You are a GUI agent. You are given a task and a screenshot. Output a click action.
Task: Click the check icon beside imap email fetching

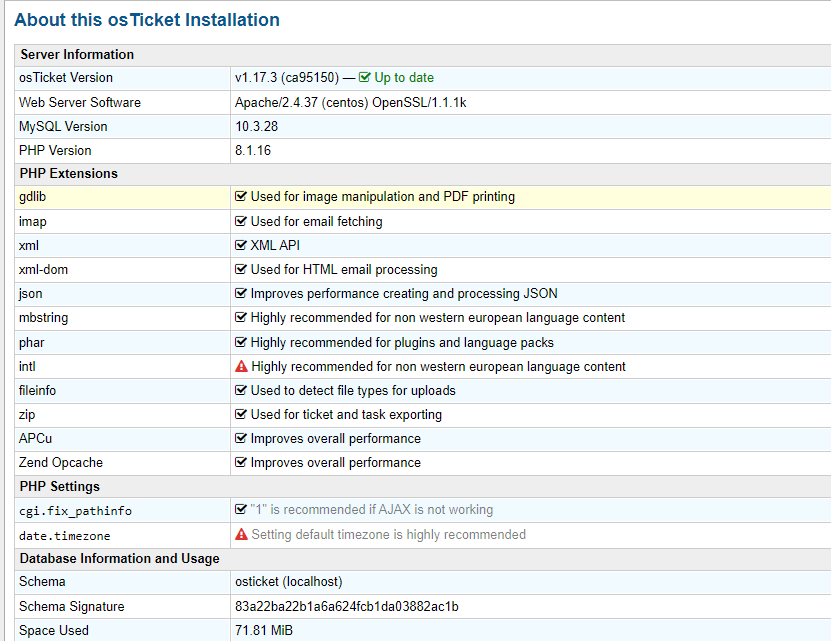tap(241, 221)
